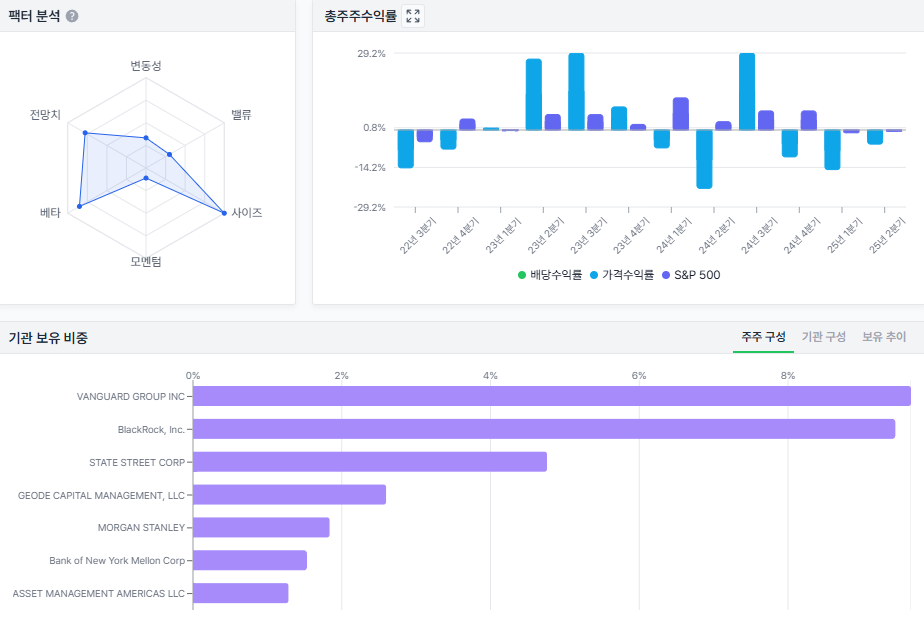
Task: Toggle the S&P 500 legend series
Action: 691,275
